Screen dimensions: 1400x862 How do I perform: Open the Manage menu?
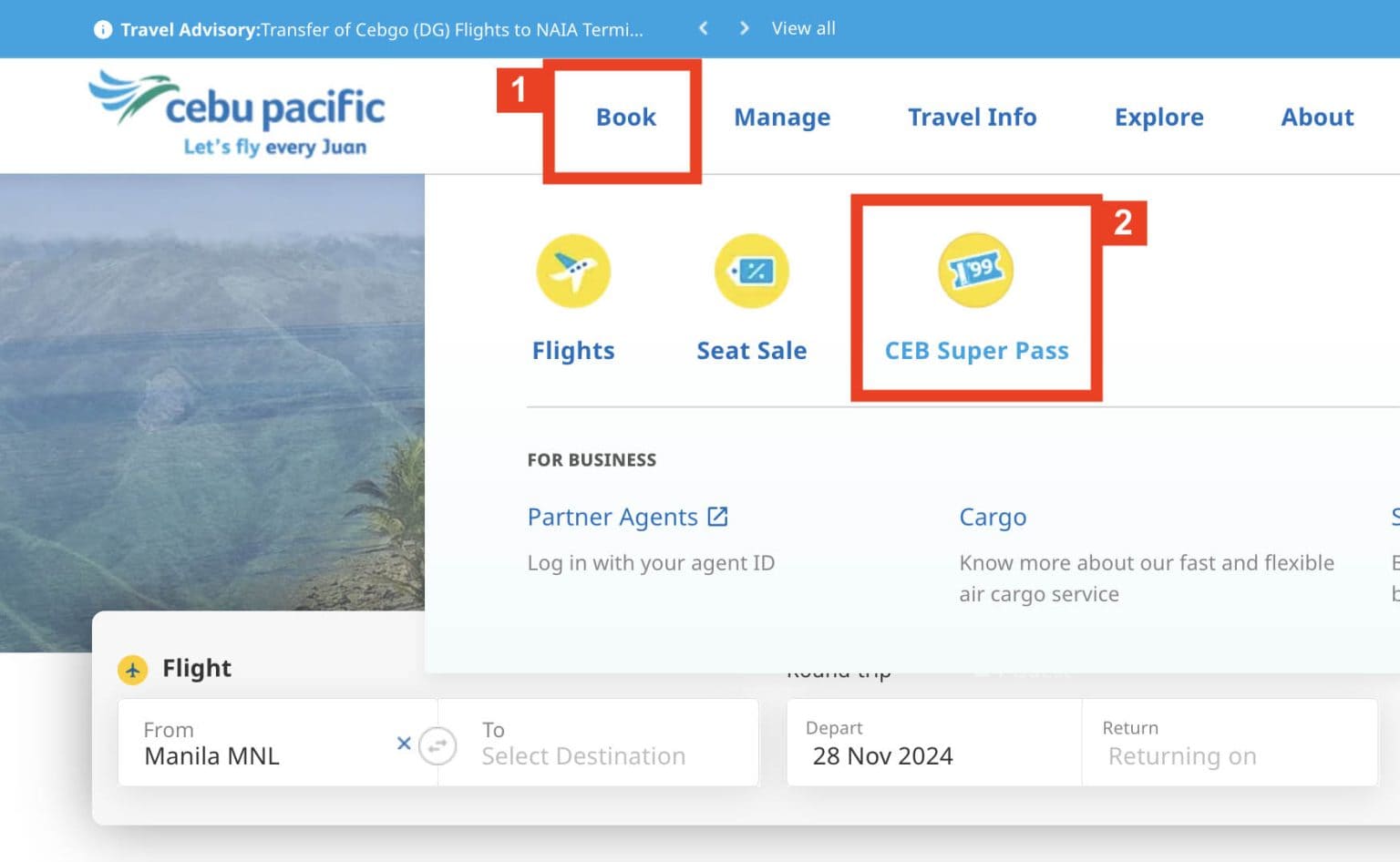[782, 118]
